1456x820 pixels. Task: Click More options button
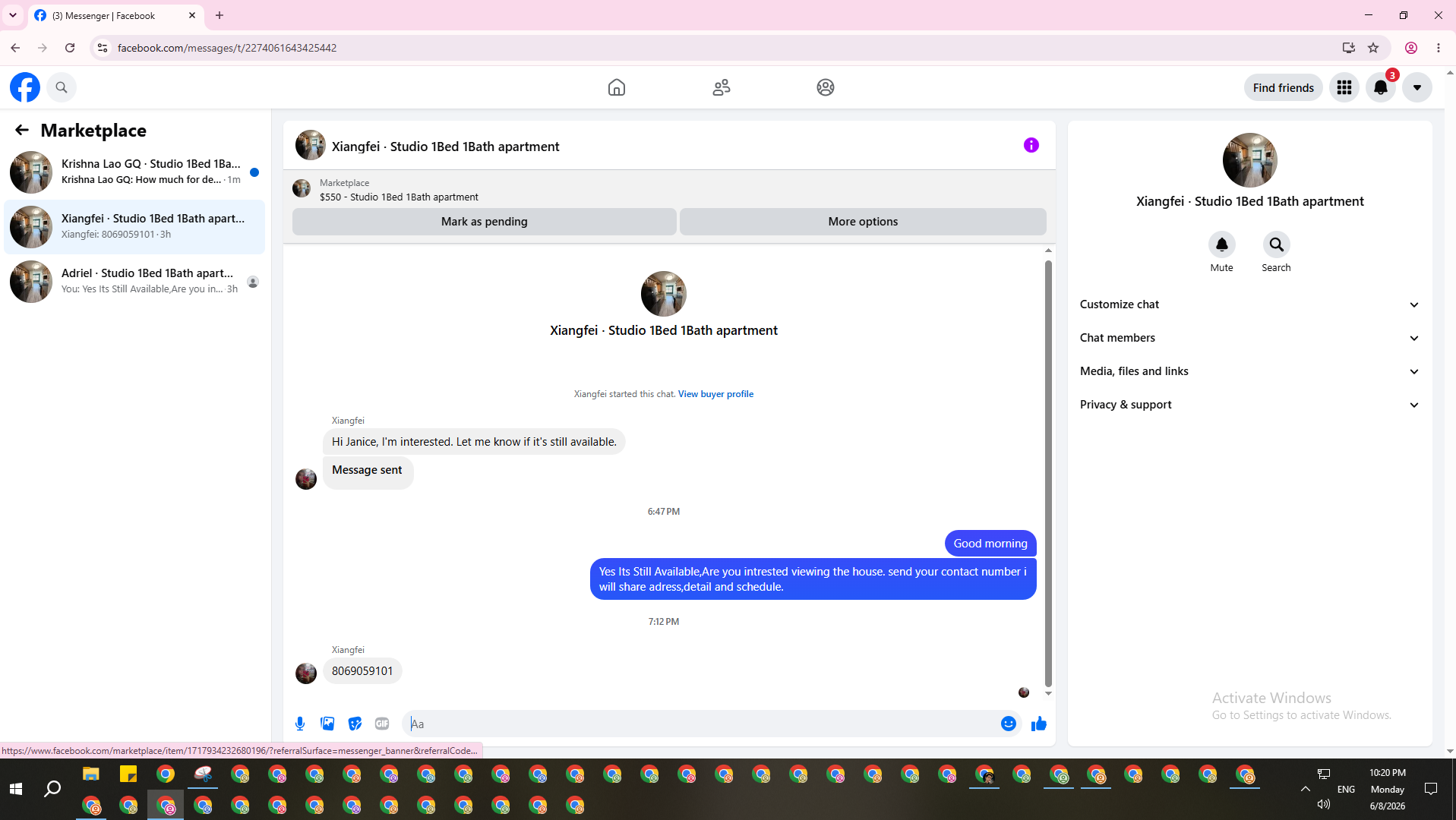pos(863,222)
